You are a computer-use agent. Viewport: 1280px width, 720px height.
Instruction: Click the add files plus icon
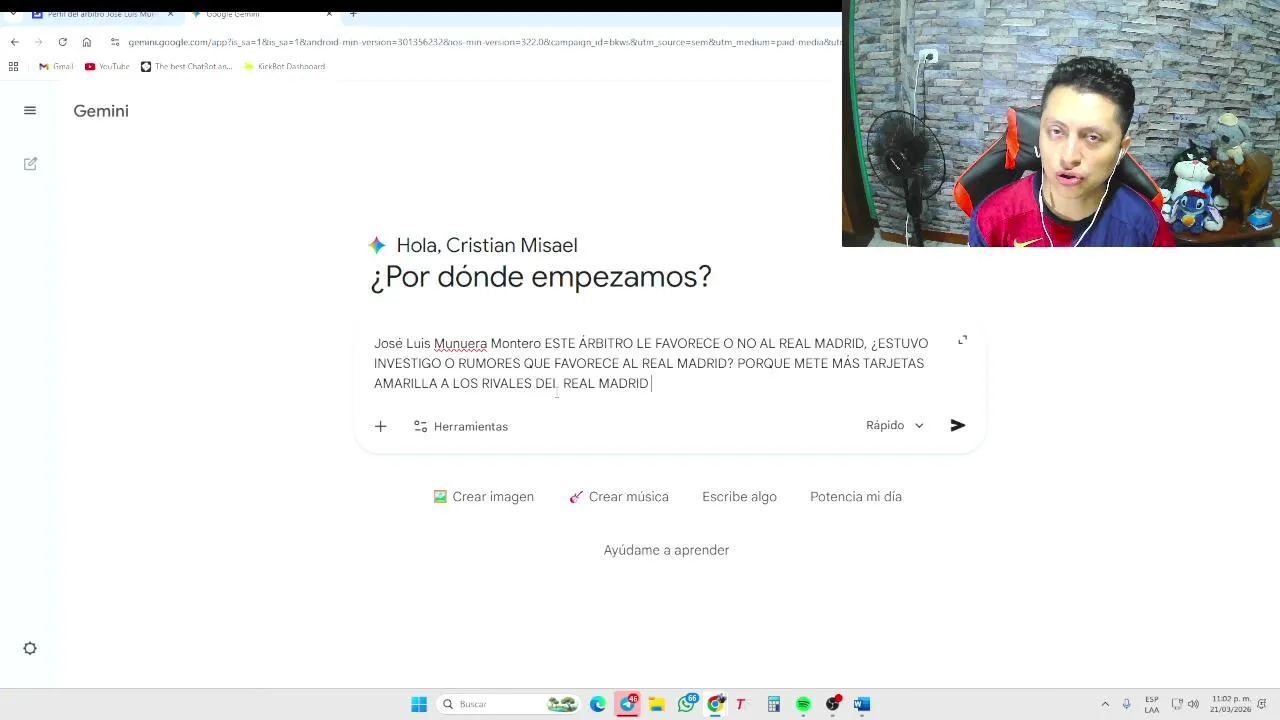(x=380, y=426)
